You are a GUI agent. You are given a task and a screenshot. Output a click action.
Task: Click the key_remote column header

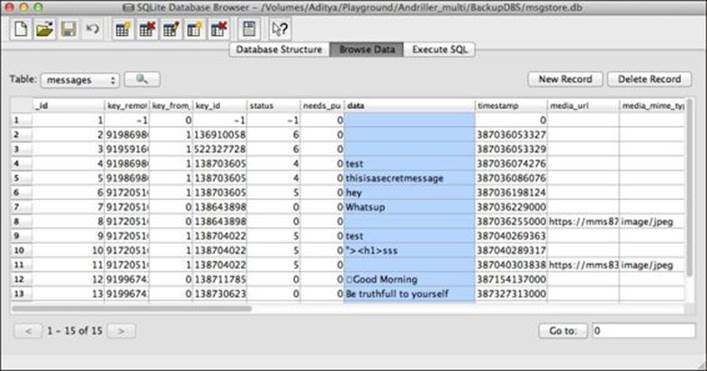coord(127,105)
